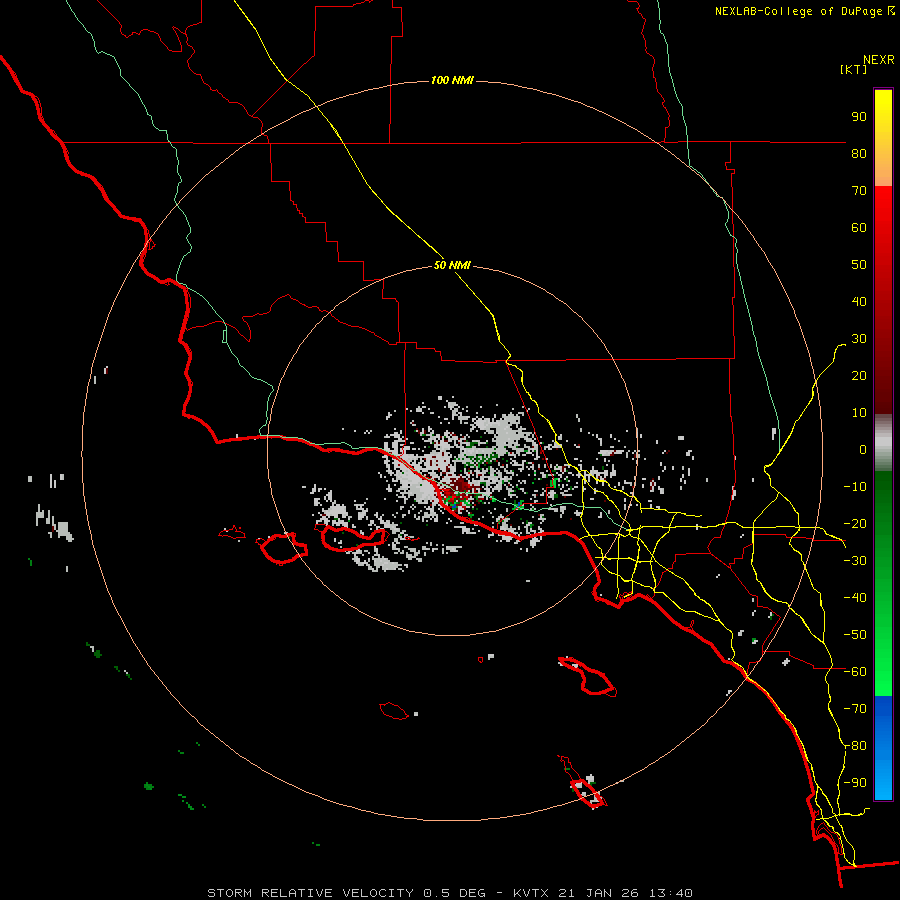
Task: Click the yellow top segment of color bar
Action: click(x=883, y=138)
